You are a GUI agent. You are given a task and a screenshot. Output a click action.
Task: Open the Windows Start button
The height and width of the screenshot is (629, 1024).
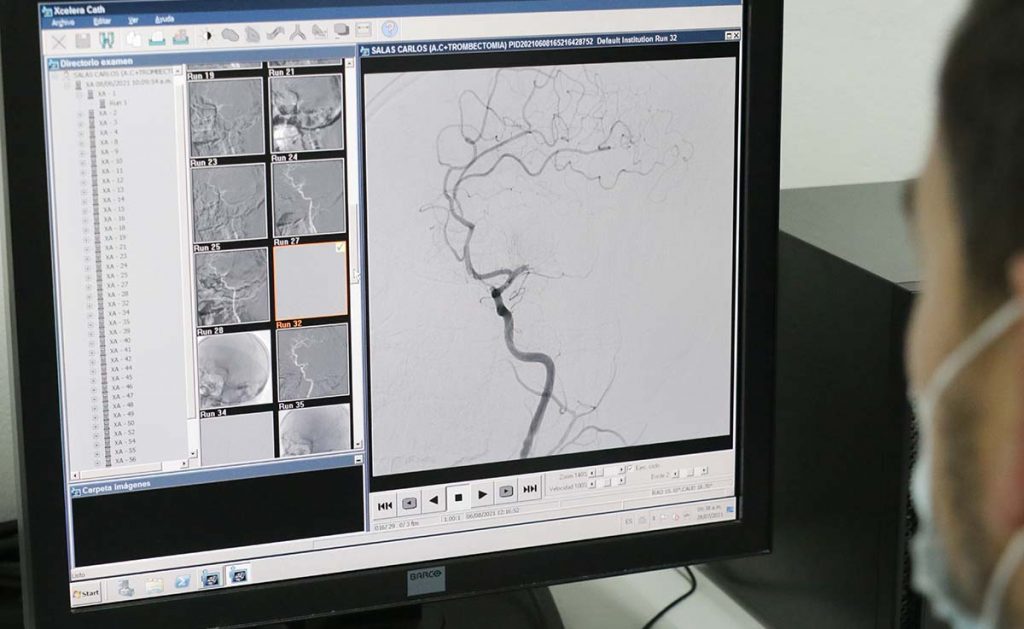coord(86,593)
